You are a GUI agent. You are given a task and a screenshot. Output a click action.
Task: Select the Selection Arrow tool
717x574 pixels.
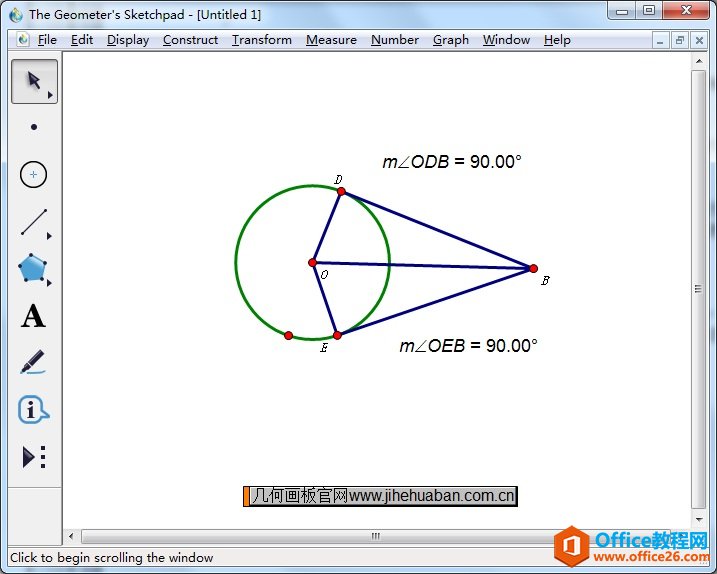click(x=33, y=81)
